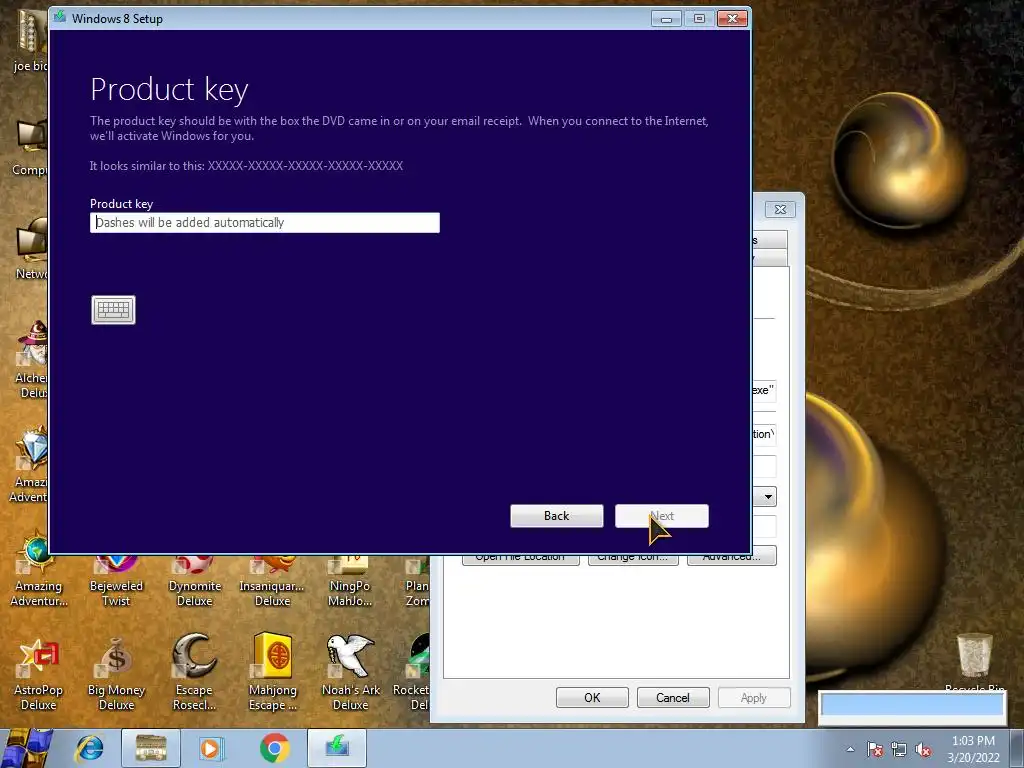Screen dimensions: 1024x768
Task: Click the Apply button in properties dialog
Action: [754, 697]
